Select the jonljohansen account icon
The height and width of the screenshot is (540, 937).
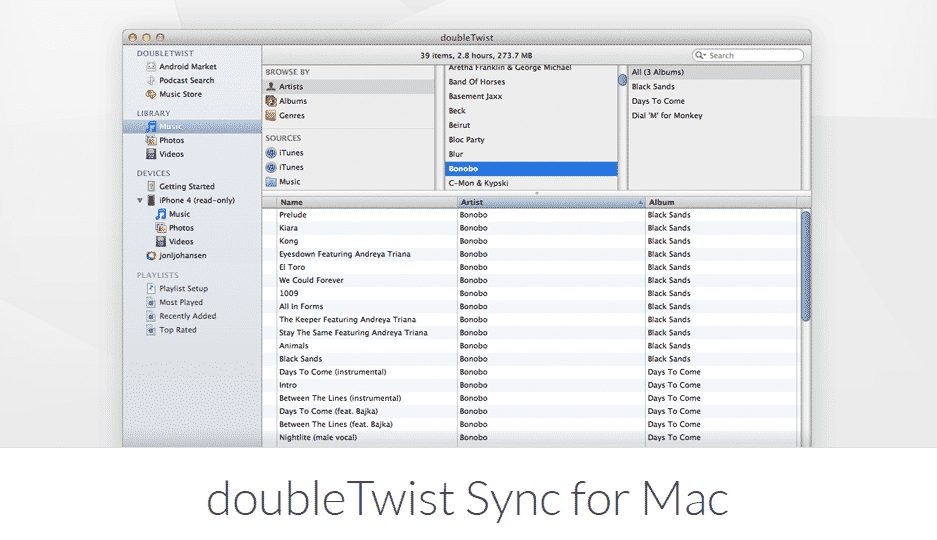tap(151, 255)
